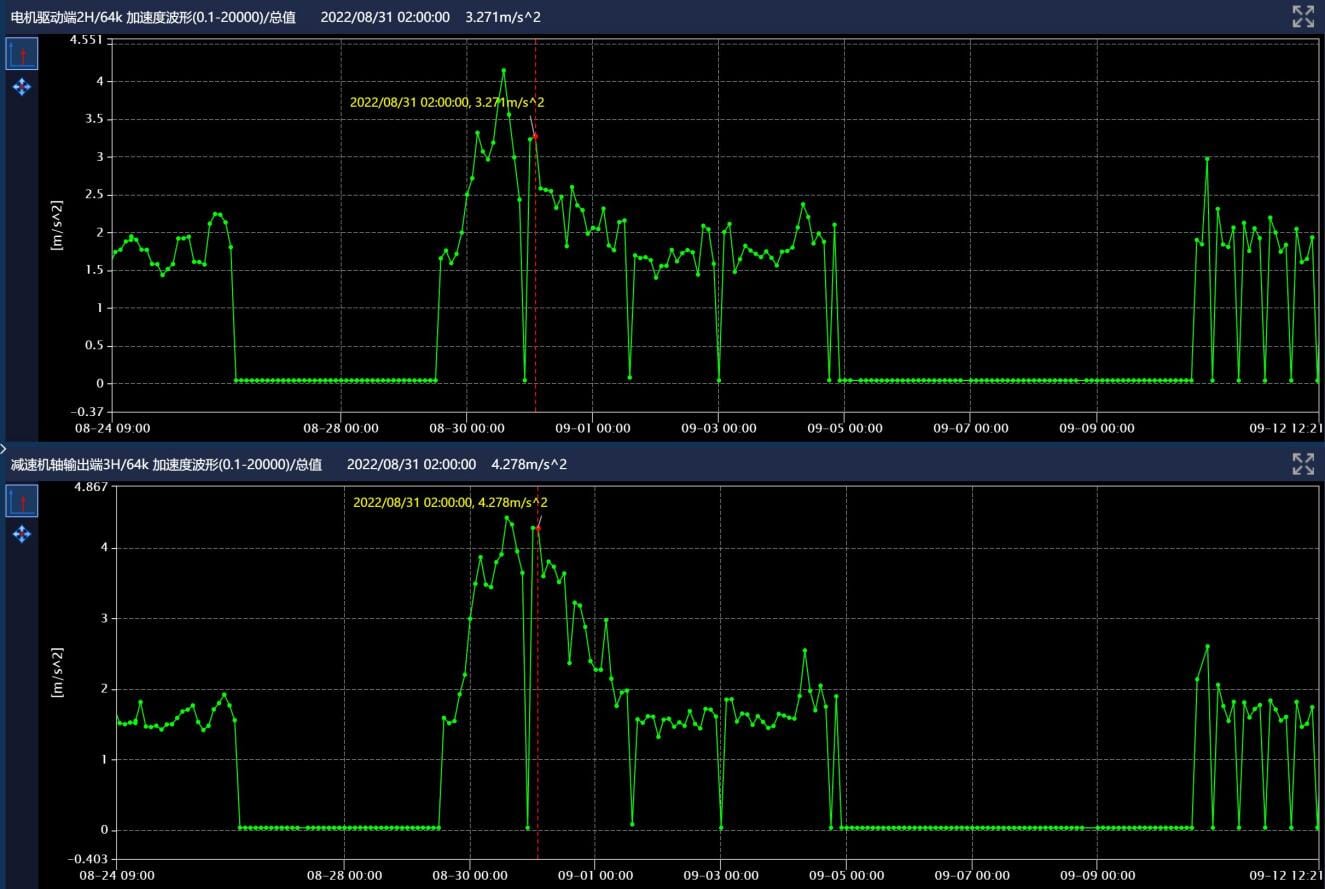Select the cursor tool in the 电机驱动端2H chart
The width and height of the screenshot is (1325, 889).
click(22, 54)
